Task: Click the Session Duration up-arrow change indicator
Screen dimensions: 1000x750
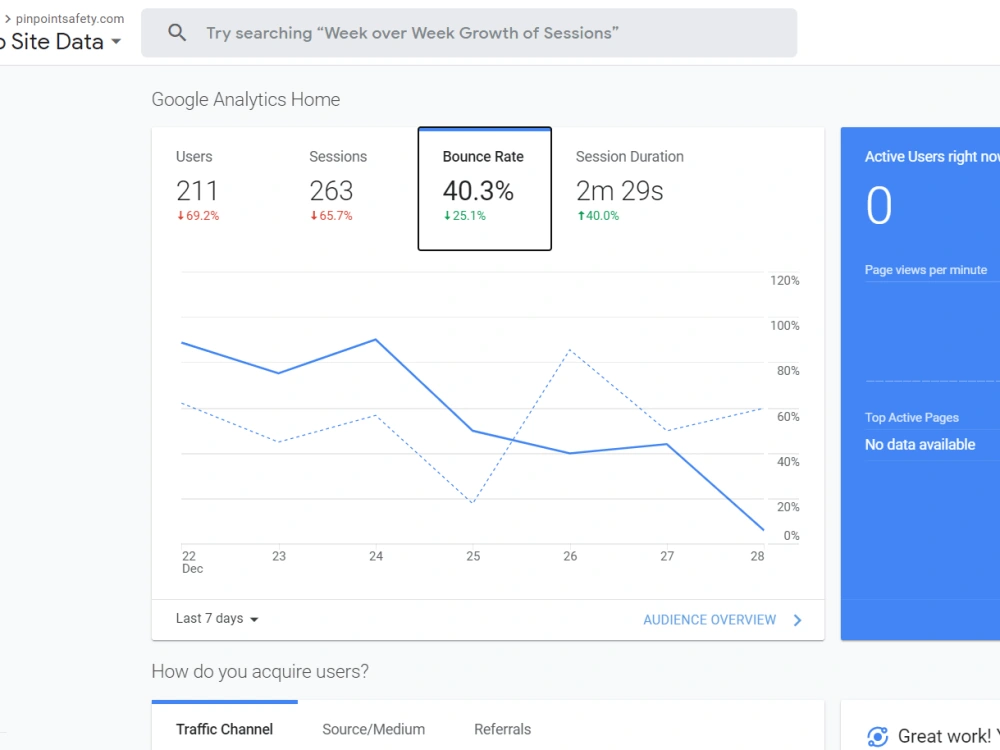Action: (x=581, y=216)
